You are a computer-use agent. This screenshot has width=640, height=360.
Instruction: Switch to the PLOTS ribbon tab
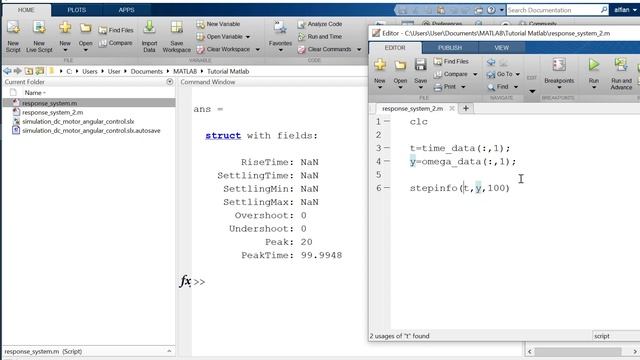[77, 10]
